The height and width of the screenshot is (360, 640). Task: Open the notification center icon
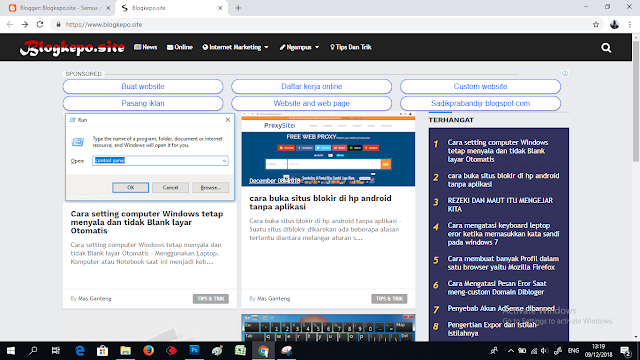pos(625,351)
